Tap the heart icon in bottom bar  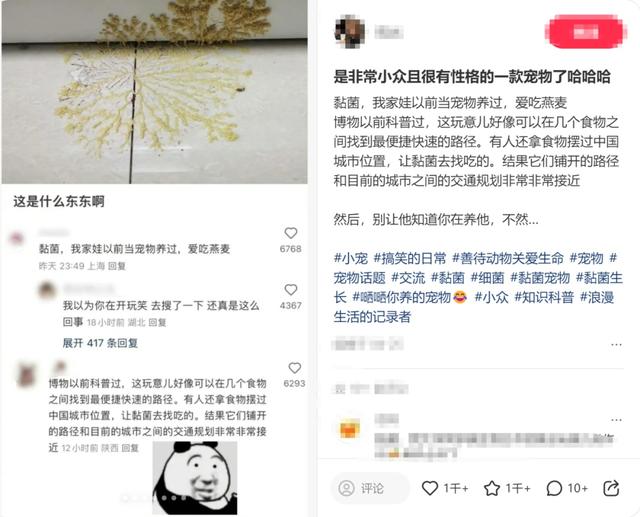coord(429,488)
